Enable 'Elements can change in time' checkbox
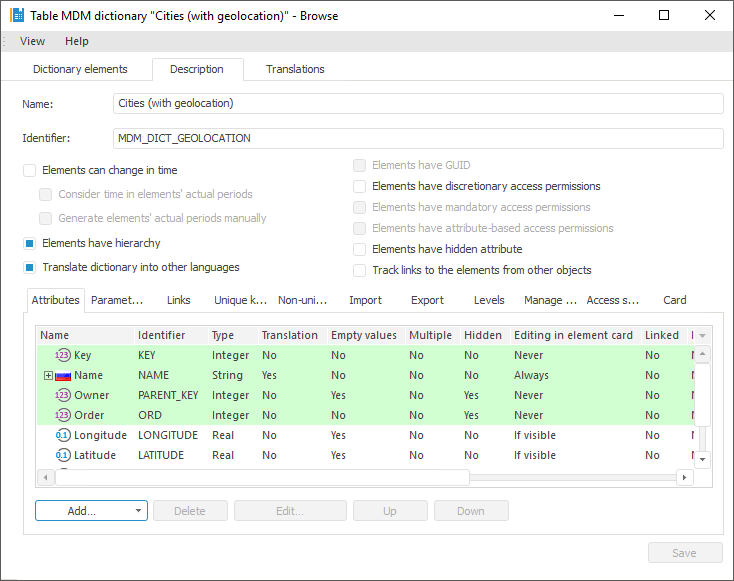 pyautogui.click(x=30, y=171)
